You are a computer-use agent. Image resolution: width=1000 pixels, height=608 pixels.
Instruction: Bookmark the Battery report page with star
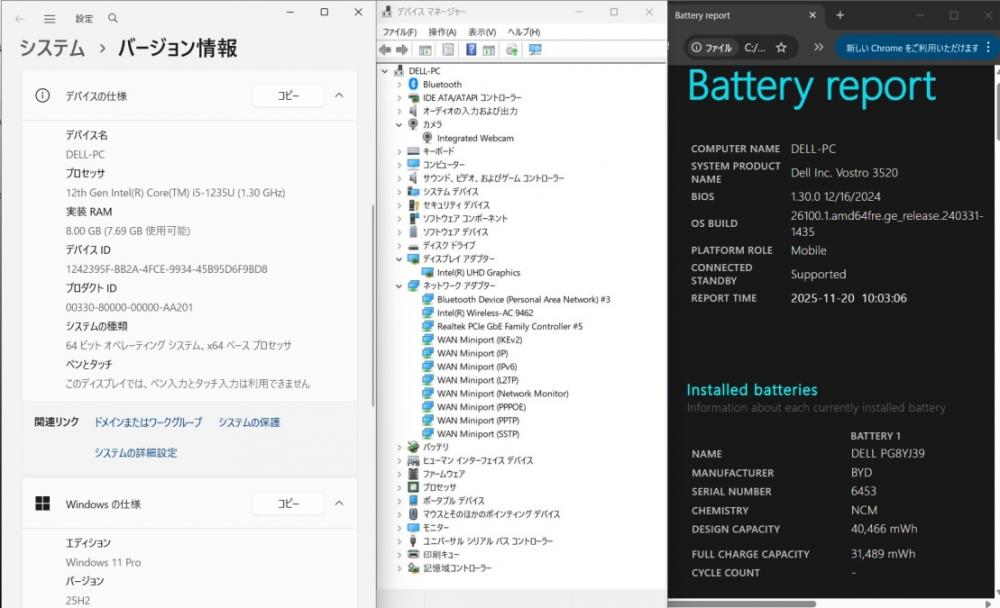781,47
